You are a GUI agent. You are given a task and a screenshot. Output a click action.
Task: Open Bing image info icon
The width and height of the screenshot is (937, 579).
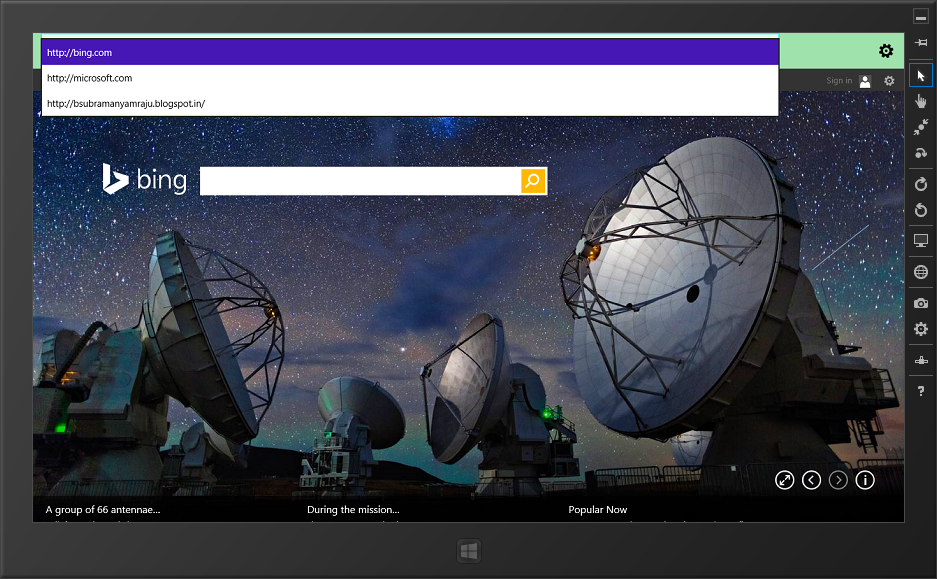point(865,480)
